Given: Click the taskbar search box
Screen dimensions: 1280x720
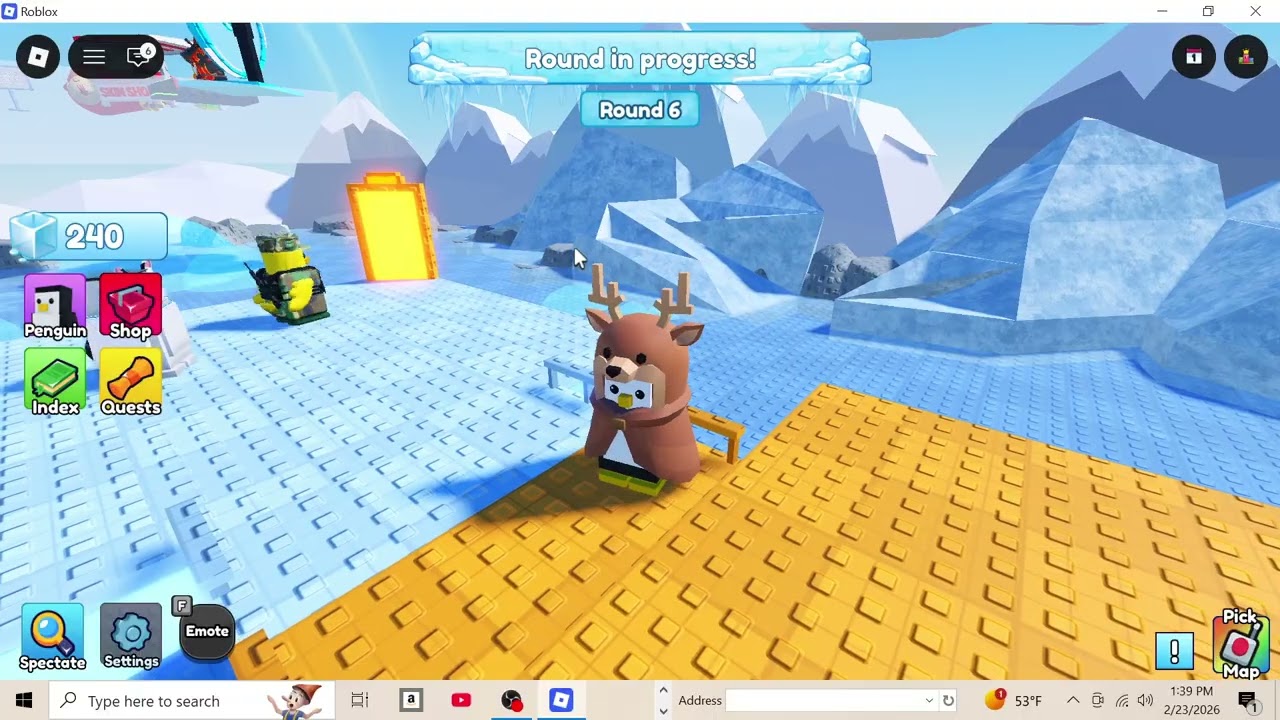Looking at the screenshot, I should pos(192,701).
